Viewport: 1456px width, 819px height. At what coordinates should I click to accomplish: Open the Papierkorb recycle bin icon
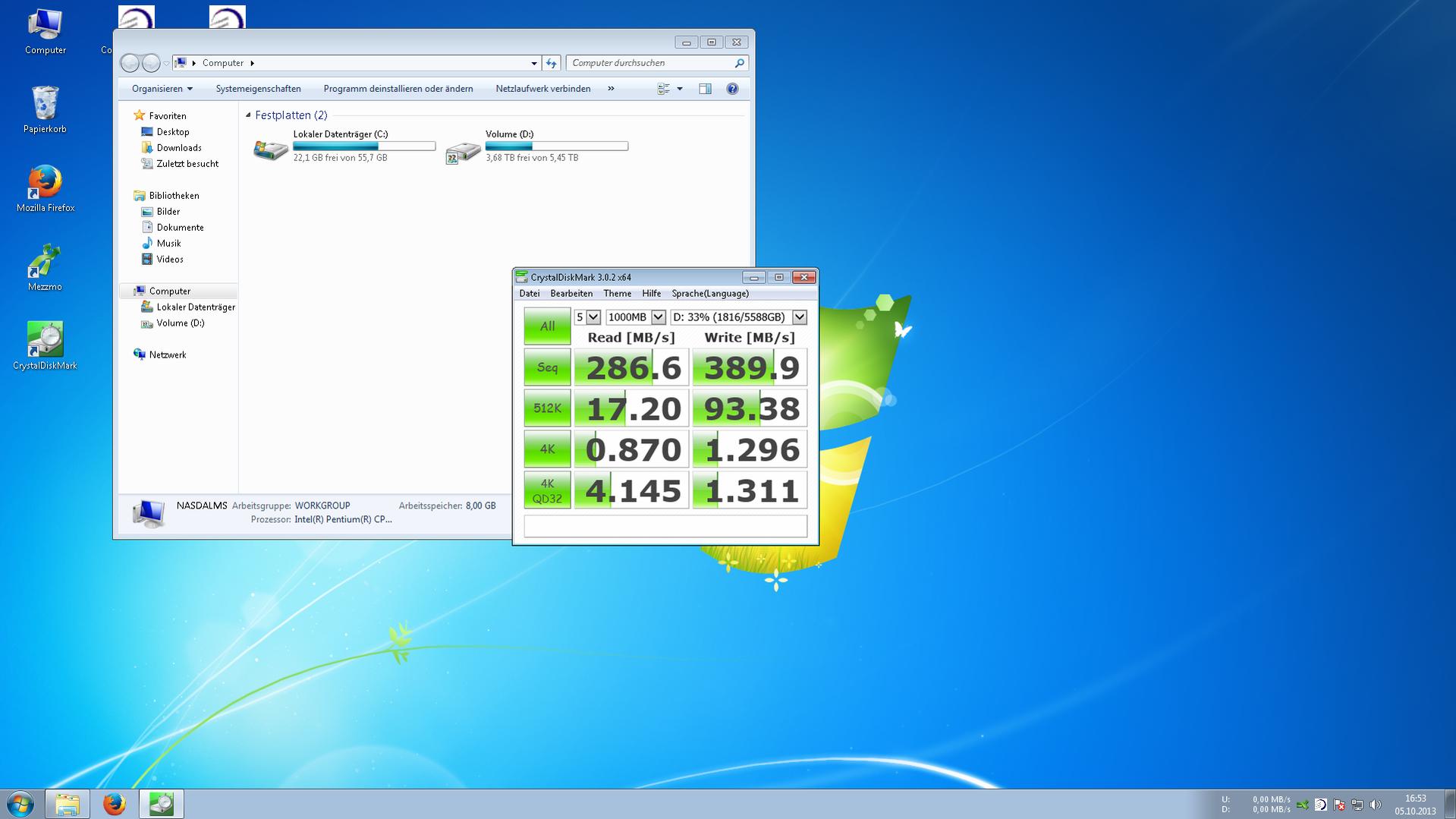46,110
